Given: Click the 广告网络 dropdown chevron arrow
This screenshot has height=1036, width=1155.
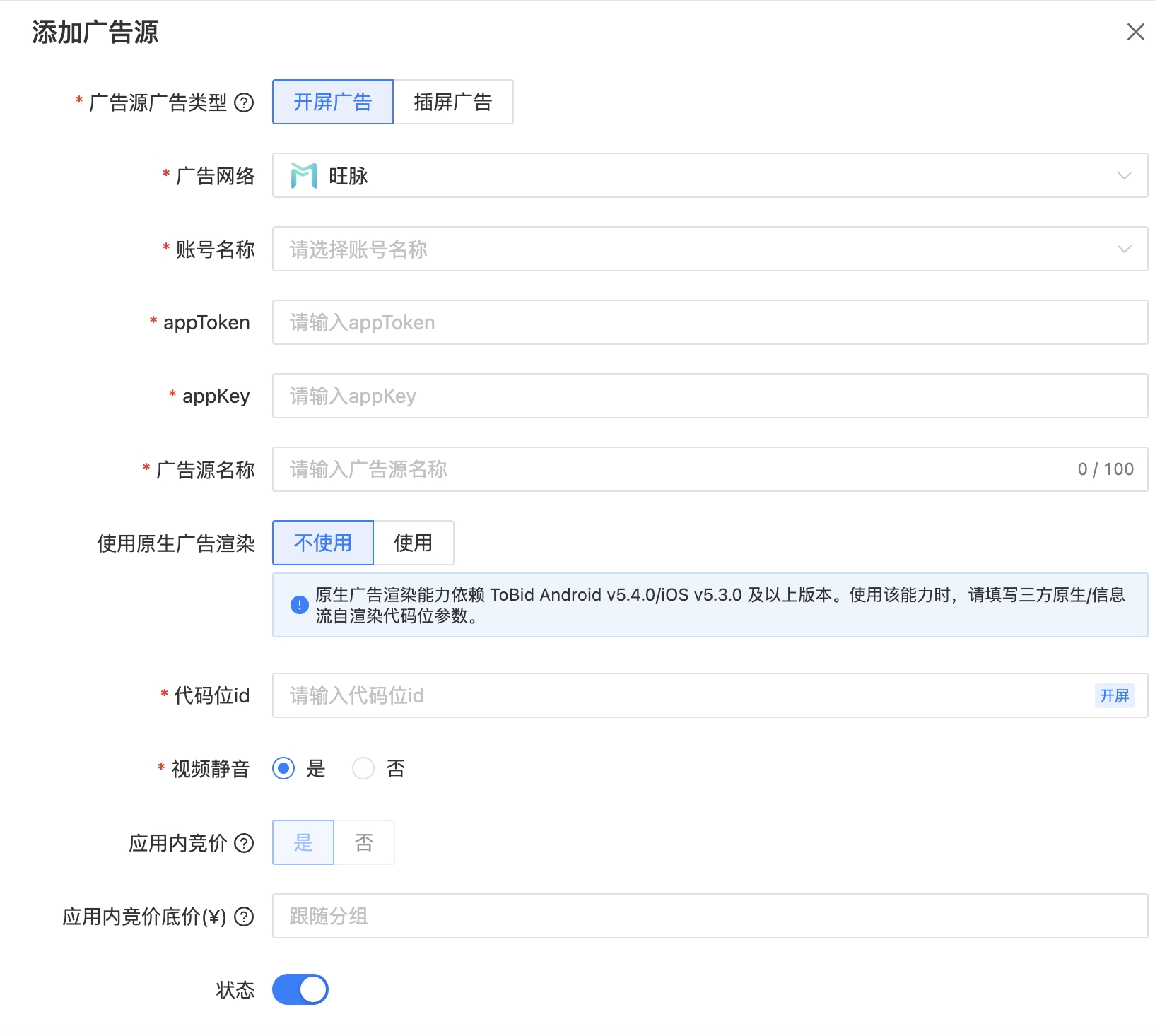Looking at the screenshot, I should pos(1124,176).
